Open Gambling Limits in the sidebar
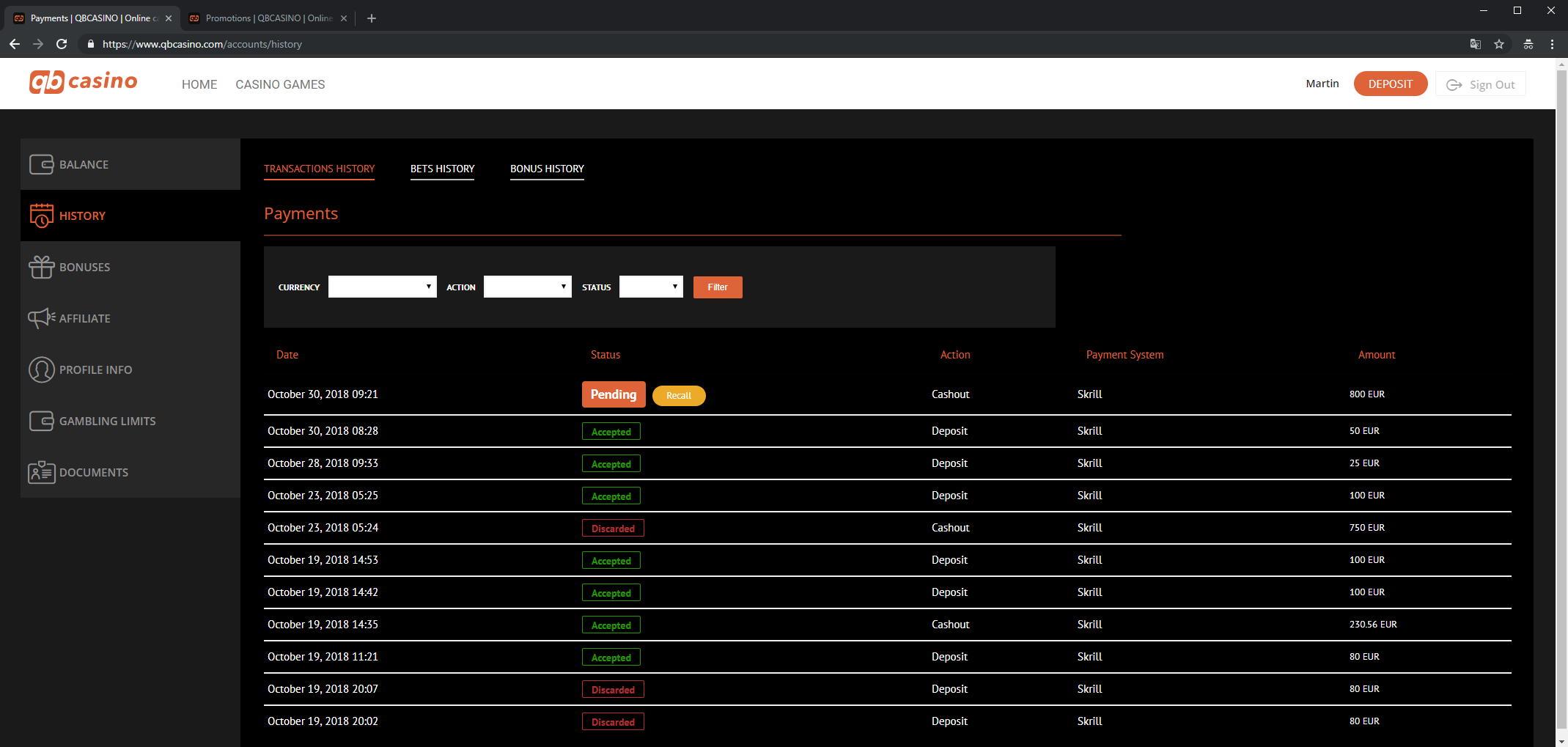The height and width of the screenshot is (747, 1568). [x=130, y=421]
